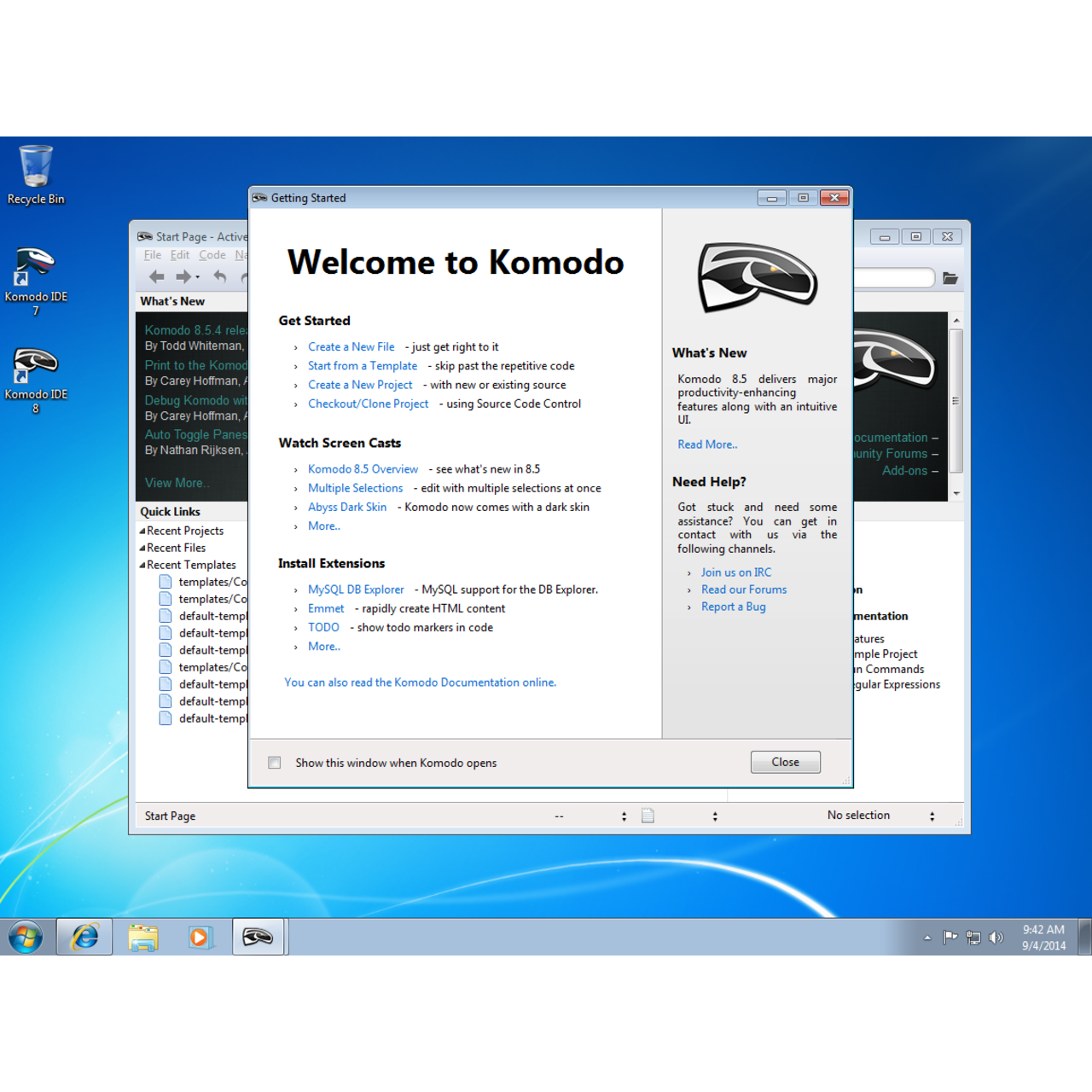This screenshot has height=1092, width=1092.
Task: Click the Komodo logo in Getting Started dialog
Action: (757, 278)
